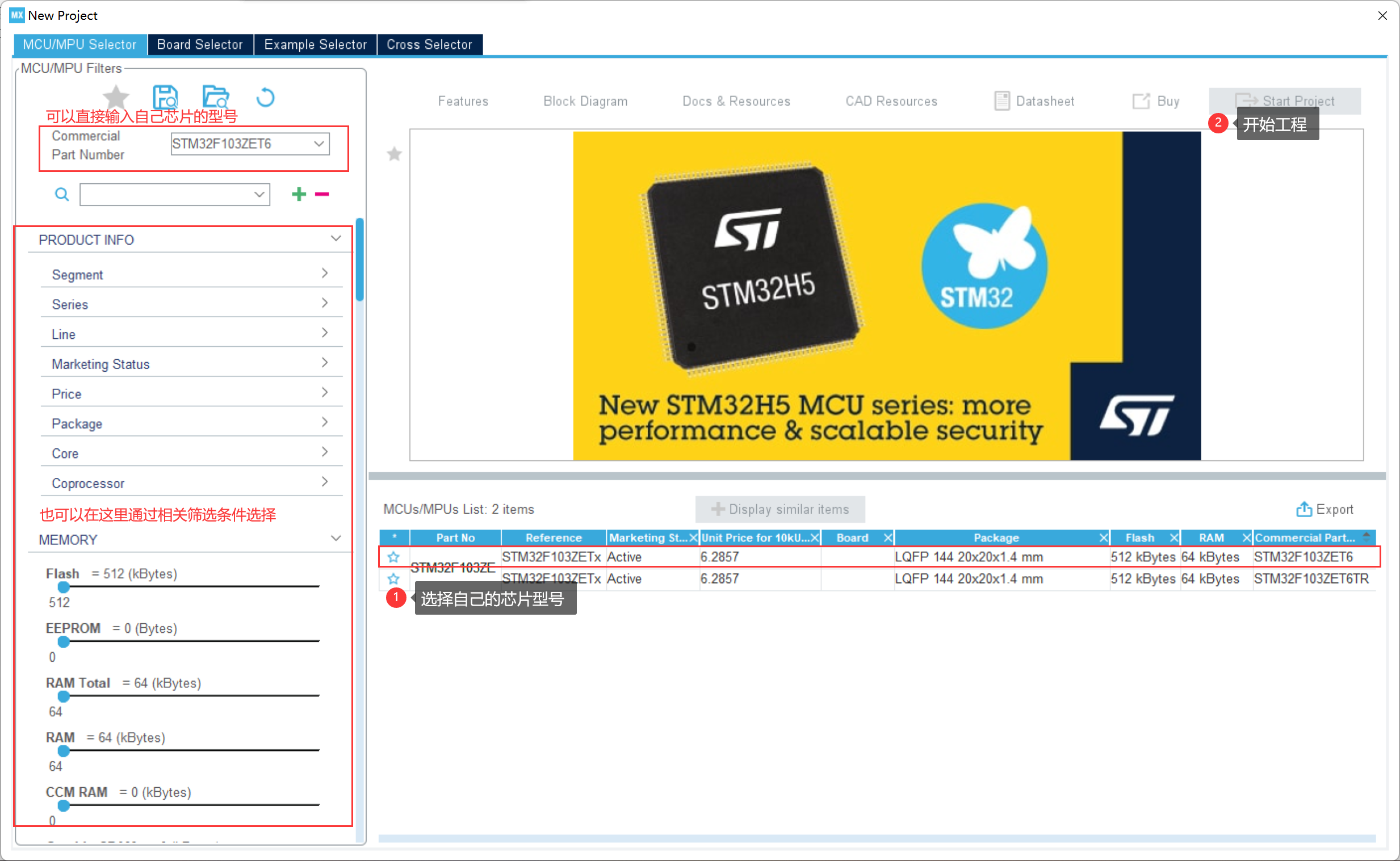Click the magnifier search icon
Image resolution: width=1400 pixels, height=861 pixels.
click(61, 195)
